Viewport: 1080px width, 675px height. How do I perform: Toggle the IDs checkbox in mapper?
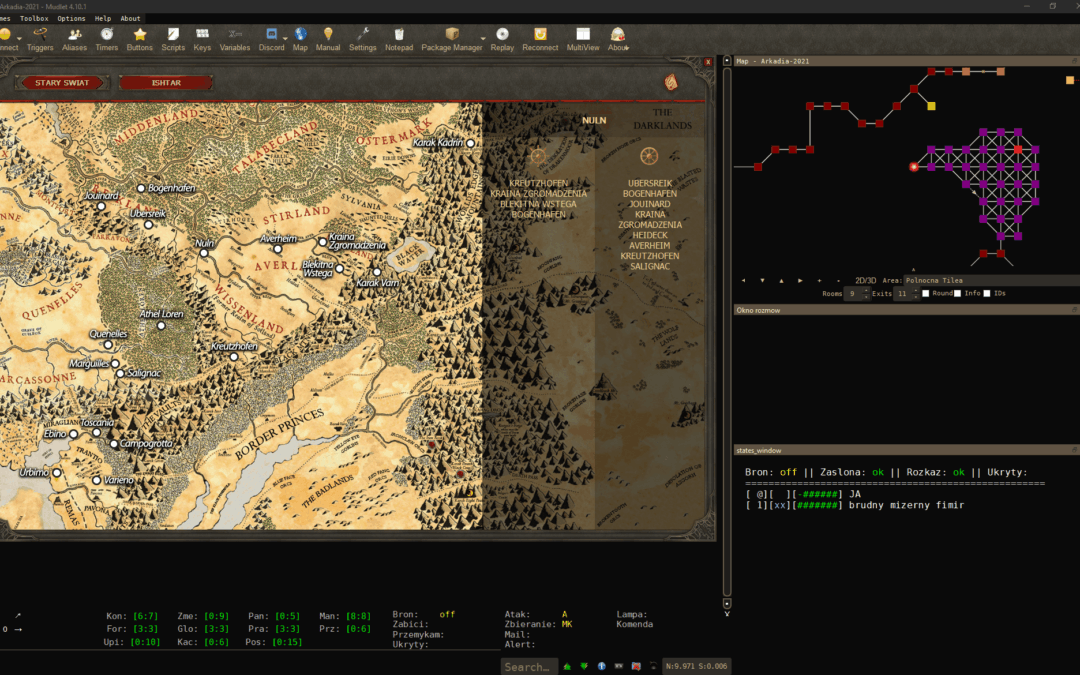[x=987, y=293]
